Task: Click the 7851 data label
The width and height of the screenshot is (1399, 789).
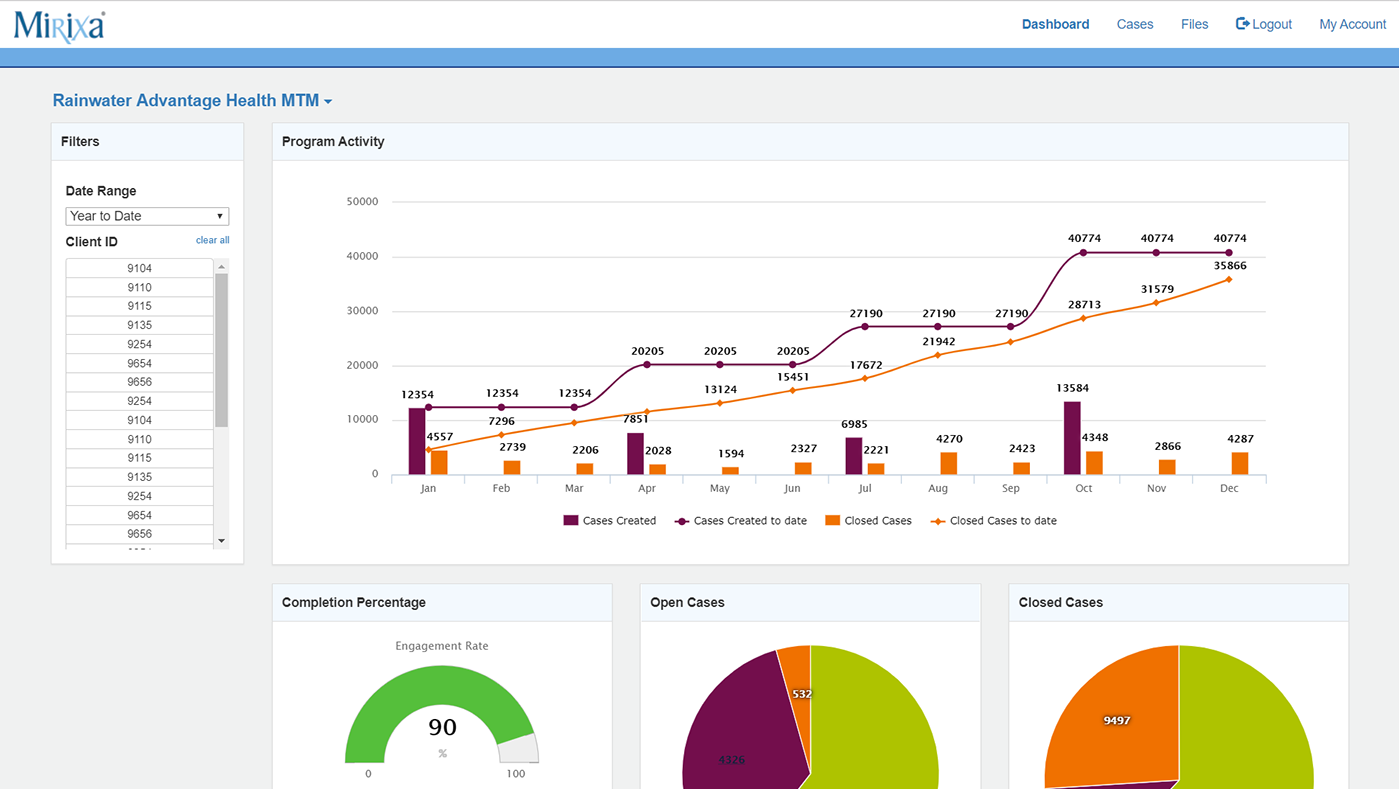Action: pyautogui.click(x=636, y=420)
